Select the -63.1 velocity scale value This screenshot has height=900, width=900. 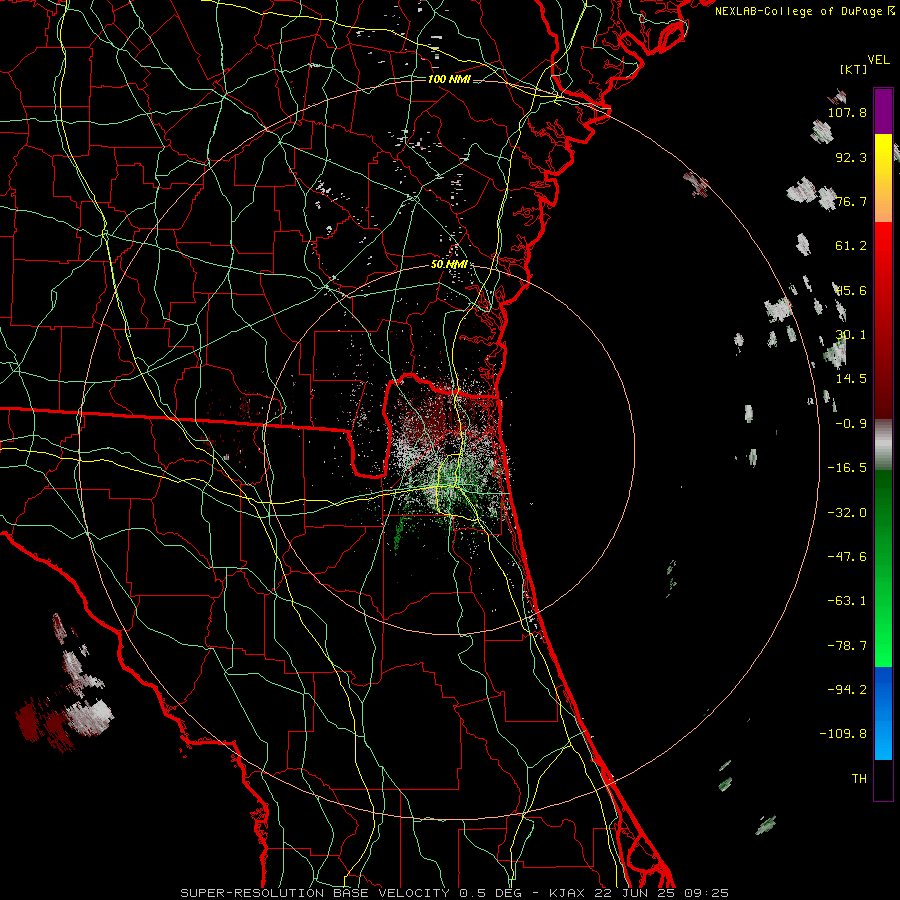[847, 601]
